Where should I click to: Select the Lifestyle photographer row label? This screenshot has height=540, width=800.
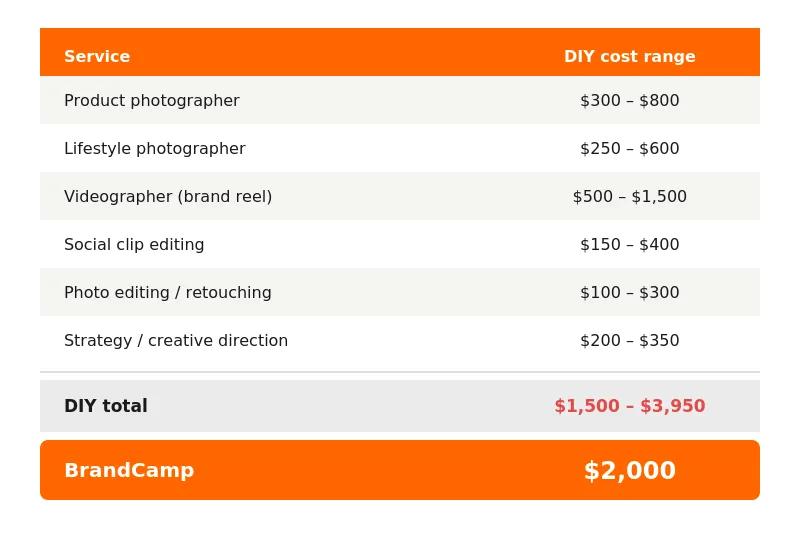click(155, 149)
